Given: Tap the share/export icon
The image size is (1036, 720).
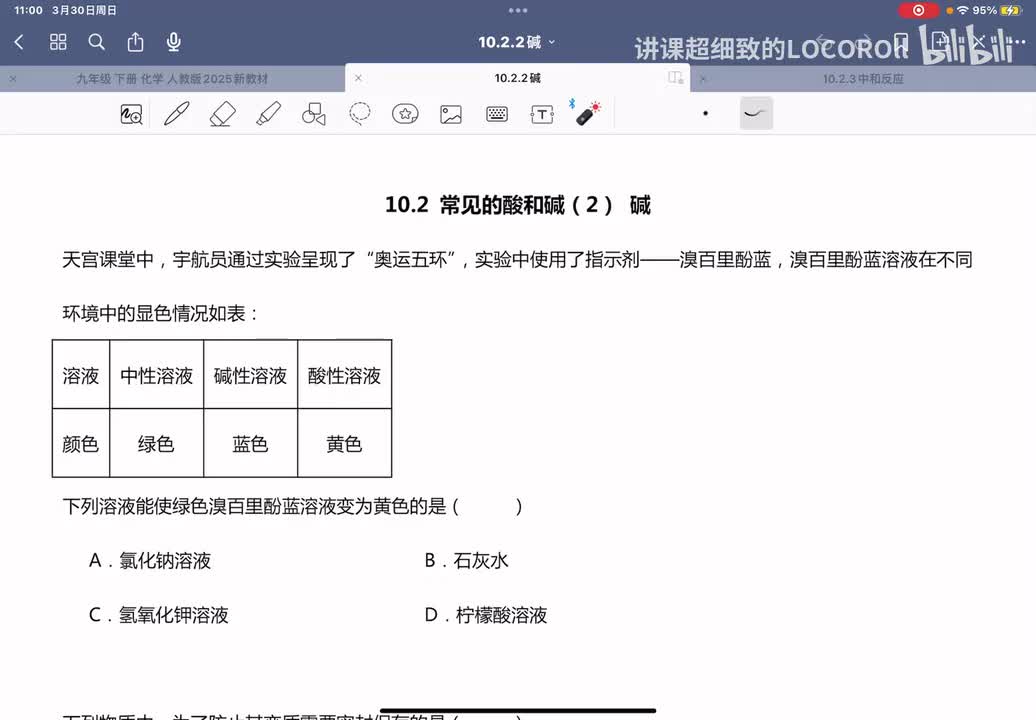Looking at the screenshot, I should pyautogui.click(x=135, y=42).
